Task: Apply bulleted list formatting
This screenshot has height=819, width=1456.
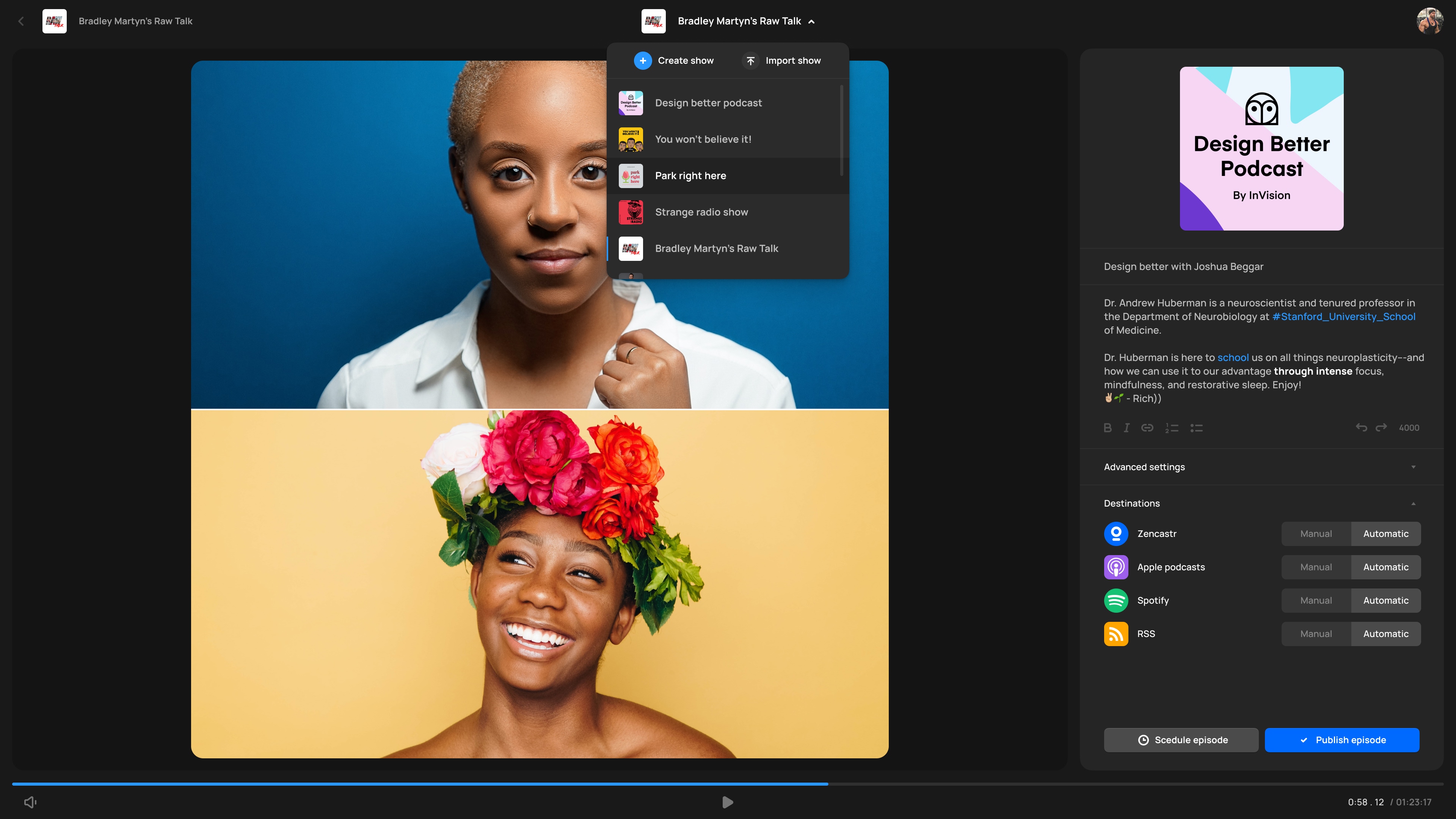Action: pos(1196,428)
